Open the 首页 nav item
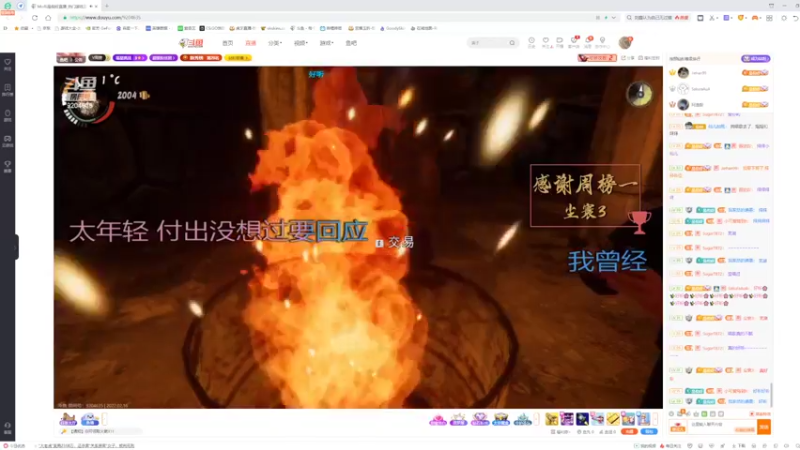The width and height of the screenshot is (800, 450). 228,43
